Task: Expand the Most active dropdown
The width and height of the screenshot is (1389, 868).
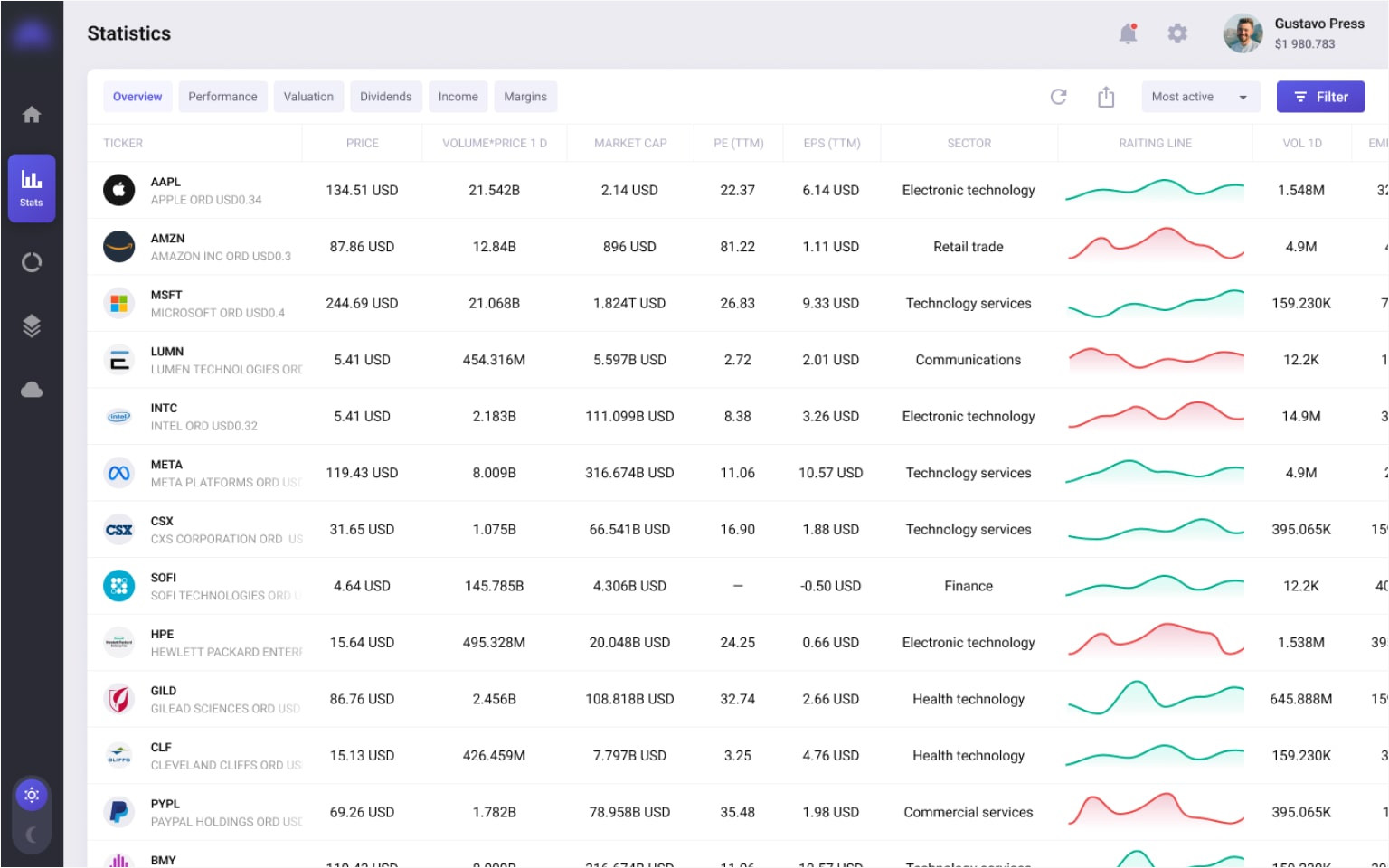Action: tap(1199, 97)
